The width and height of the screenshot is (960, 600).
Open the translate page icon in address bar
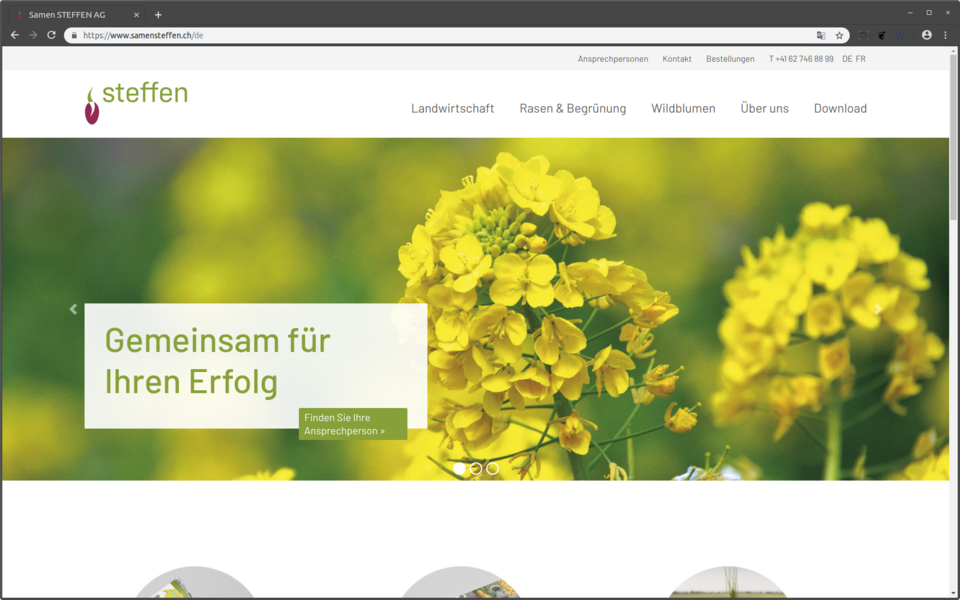tap(821, 36)
